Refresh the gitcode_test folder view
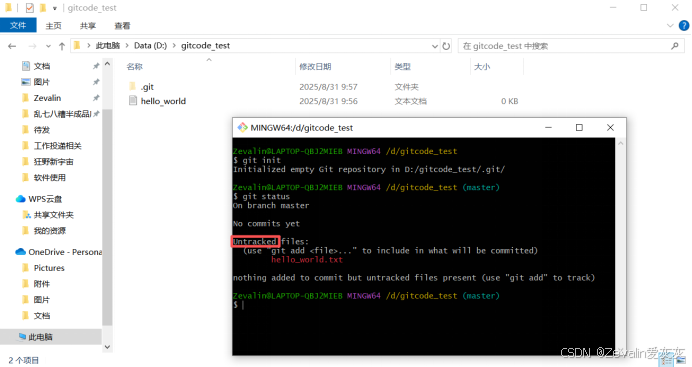692x367 pixels. click(x=446, y=46)
